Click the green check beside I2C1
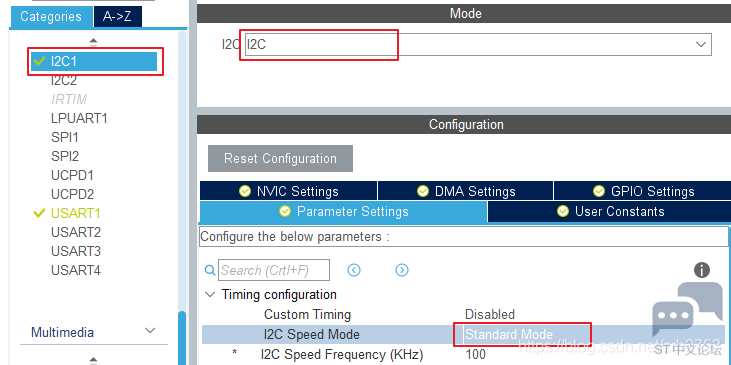This screenshot has height=365, width=731. point(40,61)
